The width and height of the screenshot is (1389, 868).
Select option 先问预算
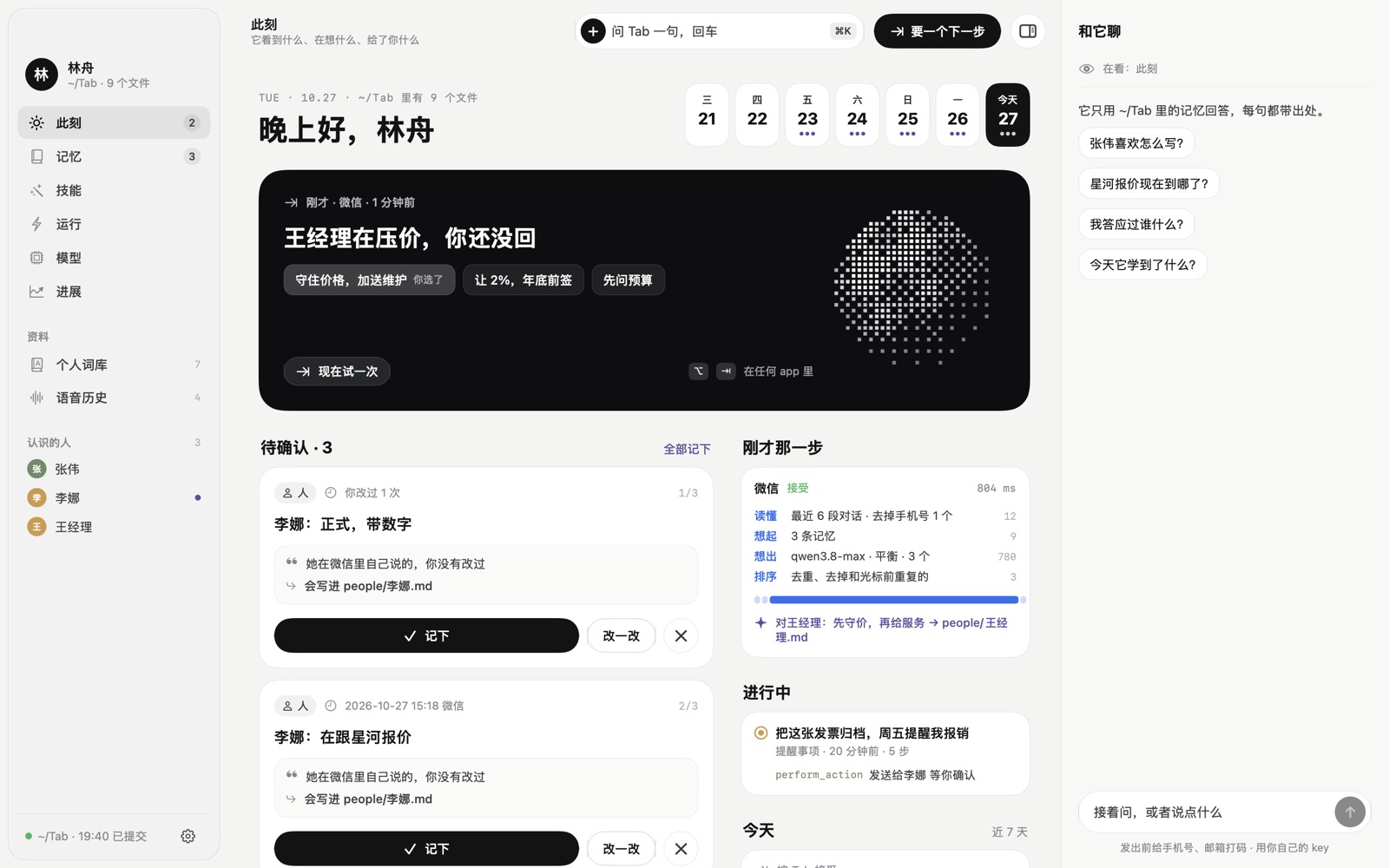tap(628, 280)
